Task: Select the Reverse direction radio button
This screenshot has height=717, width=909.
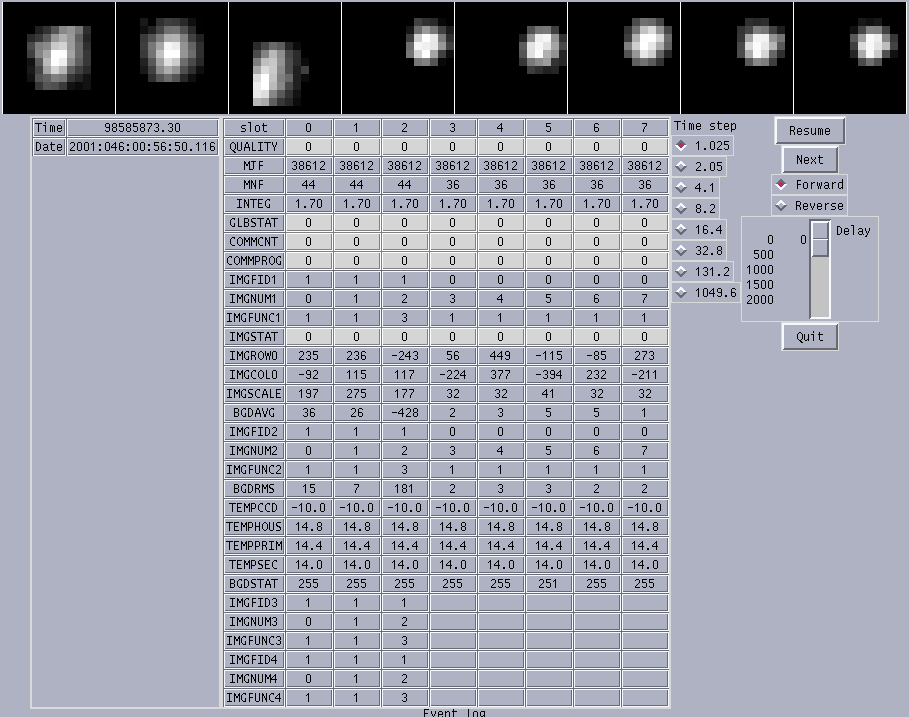Action: click(x=809, y=206)
